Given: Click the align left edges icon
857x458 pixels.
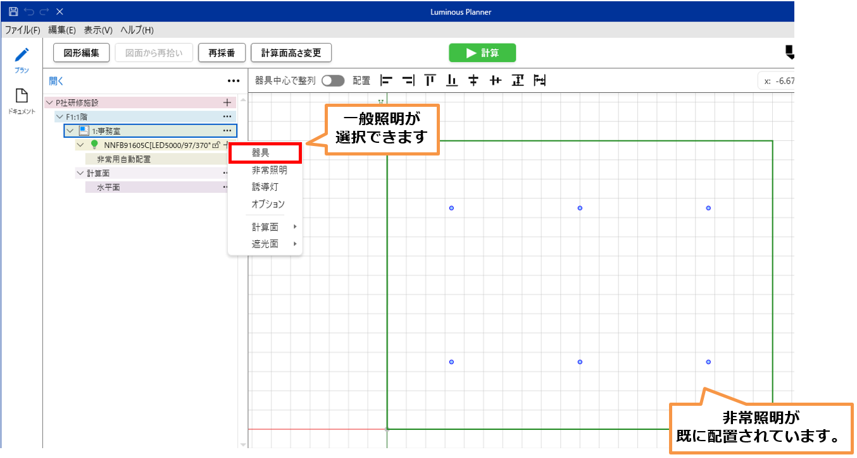Looking at the screenshot, I should click(x=386, y=80).
